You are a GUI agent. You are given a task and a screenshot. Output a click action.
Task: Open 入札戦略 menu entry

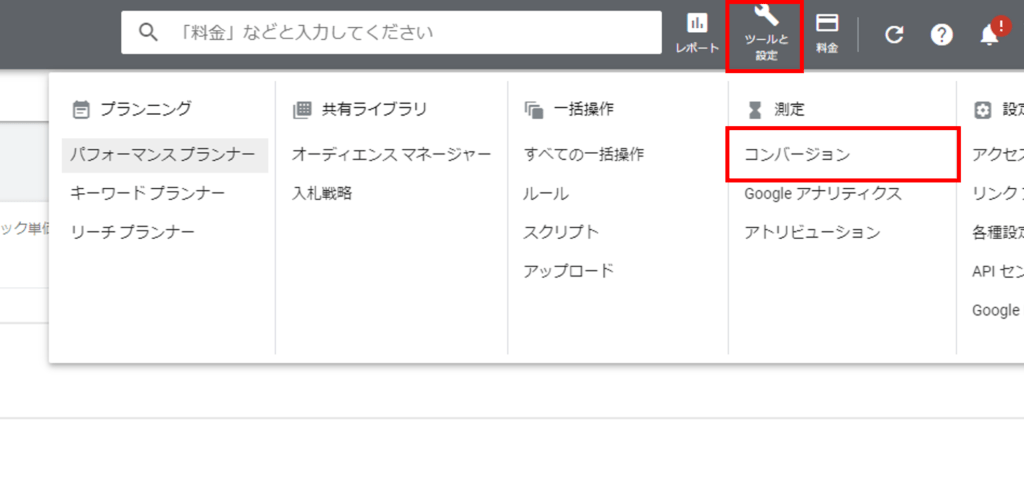point(322,193)
